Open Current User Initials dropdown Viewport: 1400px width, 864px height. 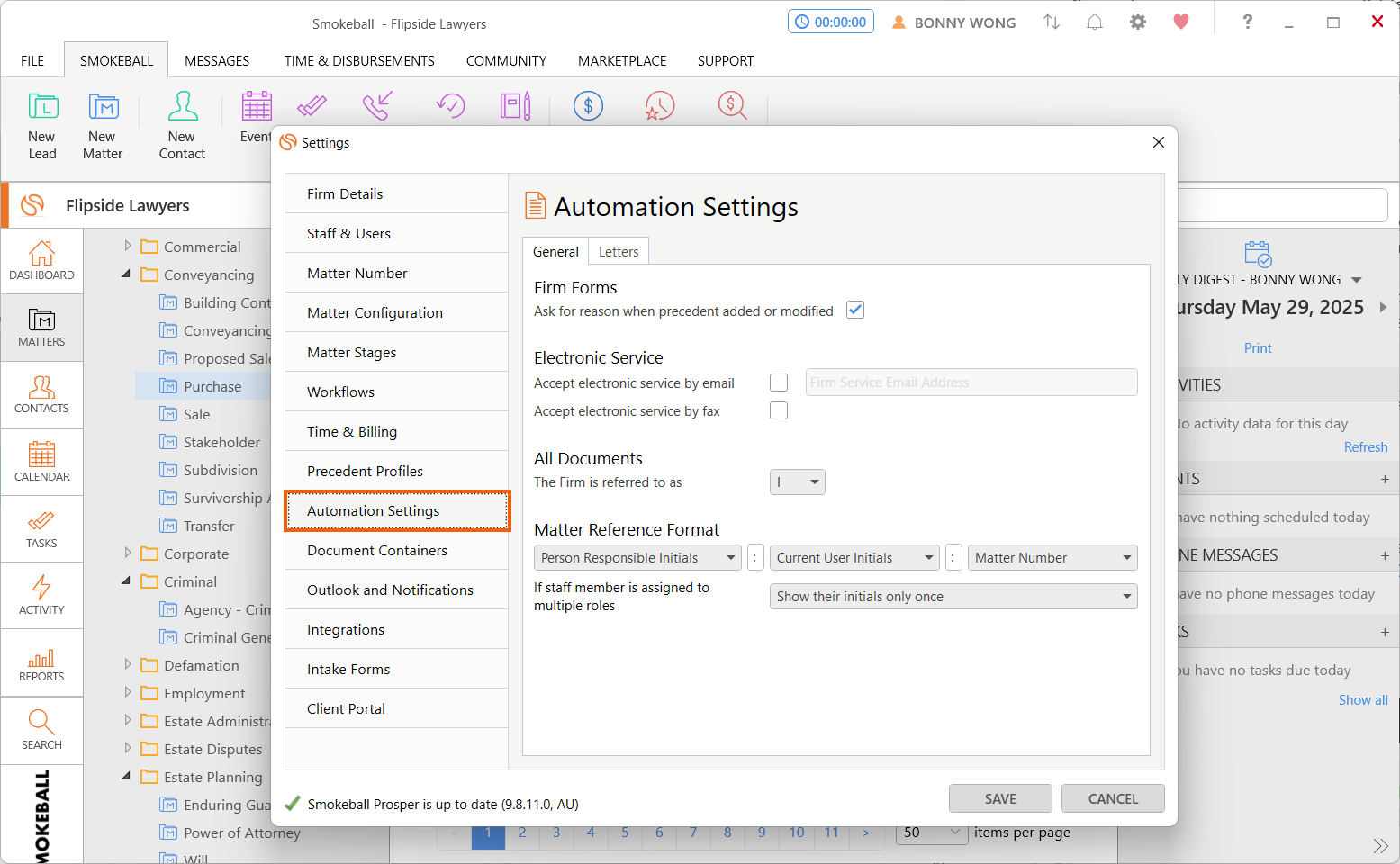(854, 558)
